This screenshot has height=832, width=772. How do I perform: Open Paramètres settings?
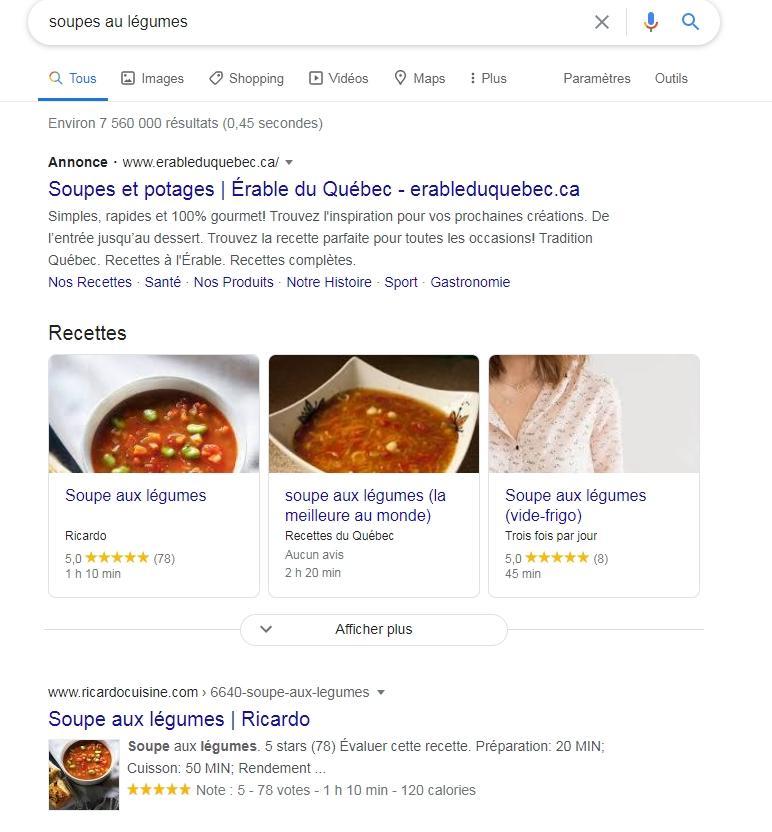click(597, 79)
